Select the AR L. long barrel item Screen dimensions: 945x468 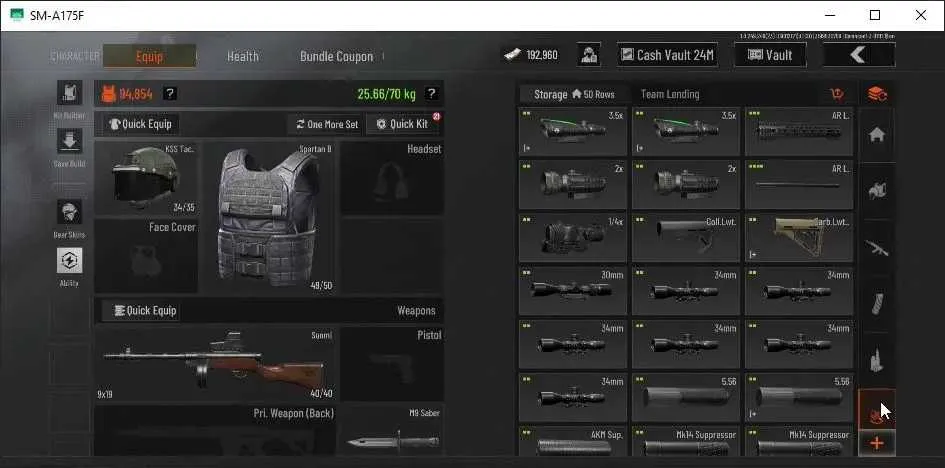tap(799, 185)
